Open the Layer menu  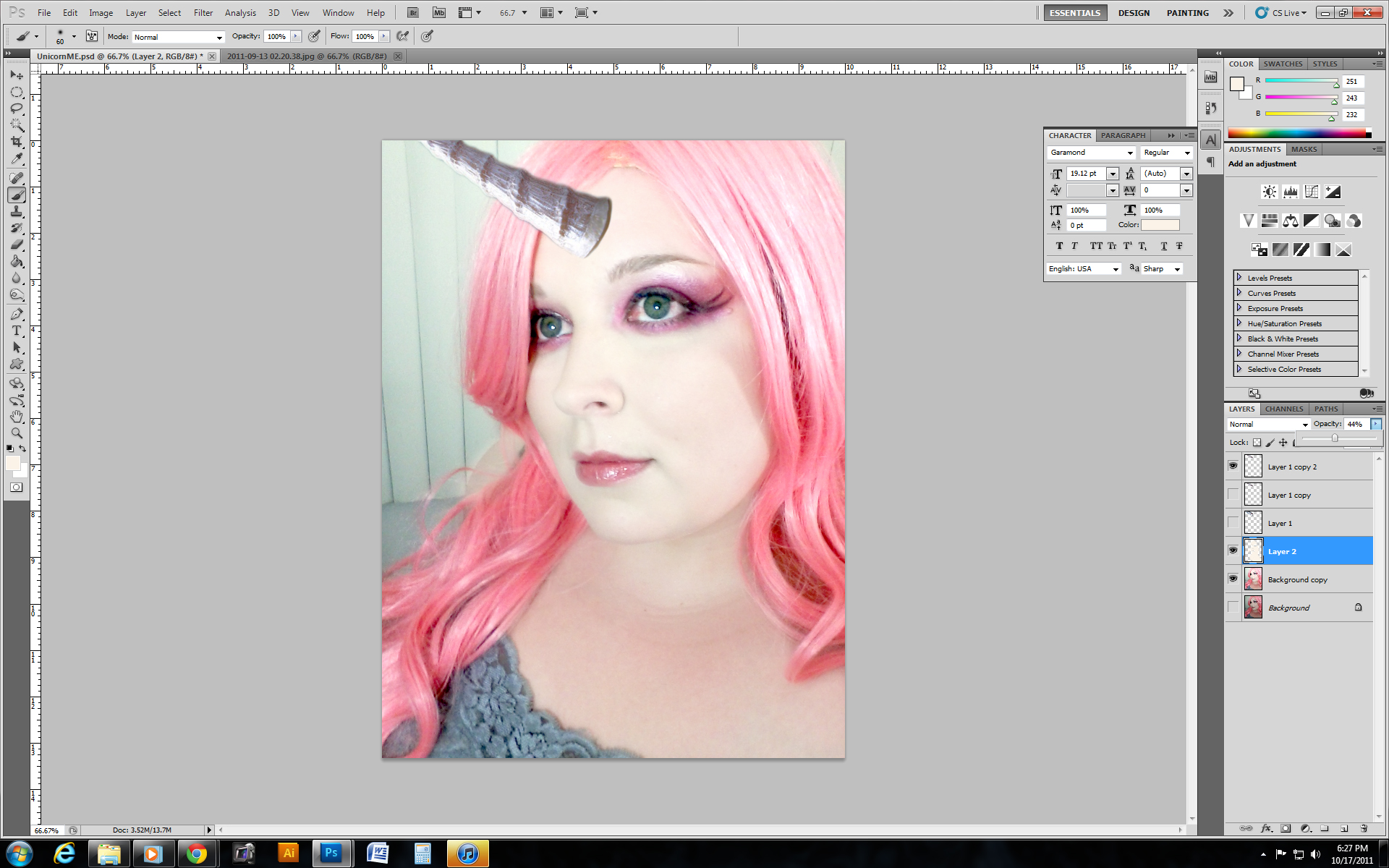(x=135, y=12)
